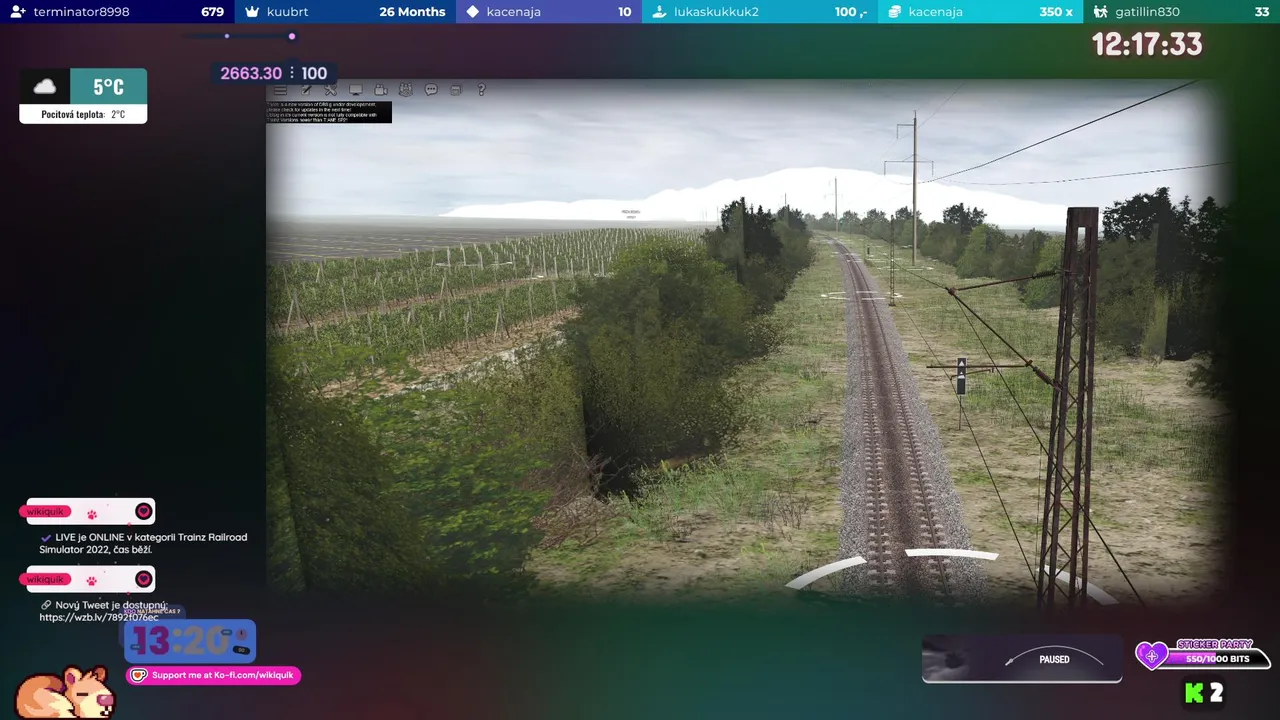Open the video camera view icon

tap(381, 90)
